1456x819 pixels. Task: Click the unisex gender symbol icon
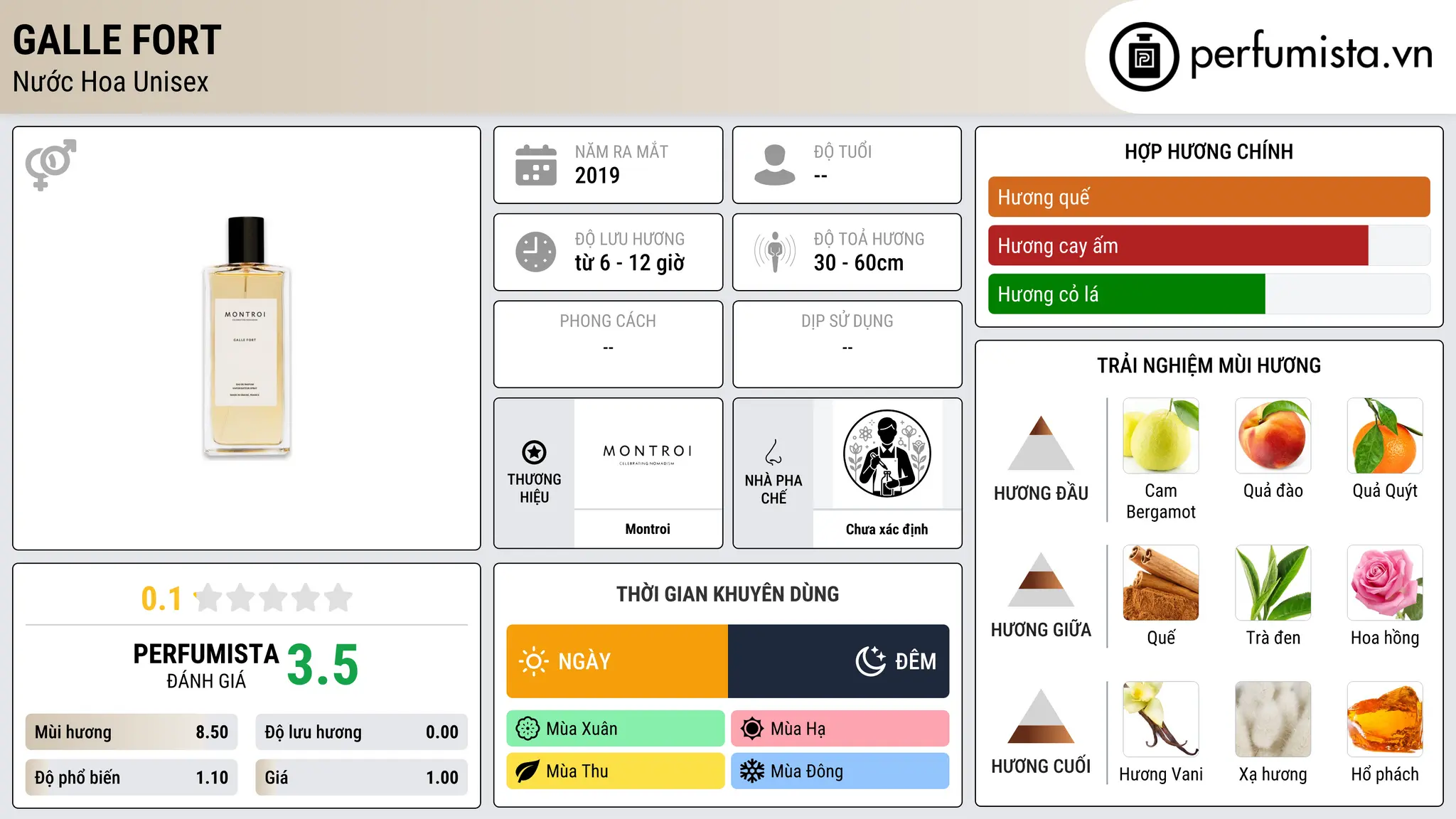[50, 164]
